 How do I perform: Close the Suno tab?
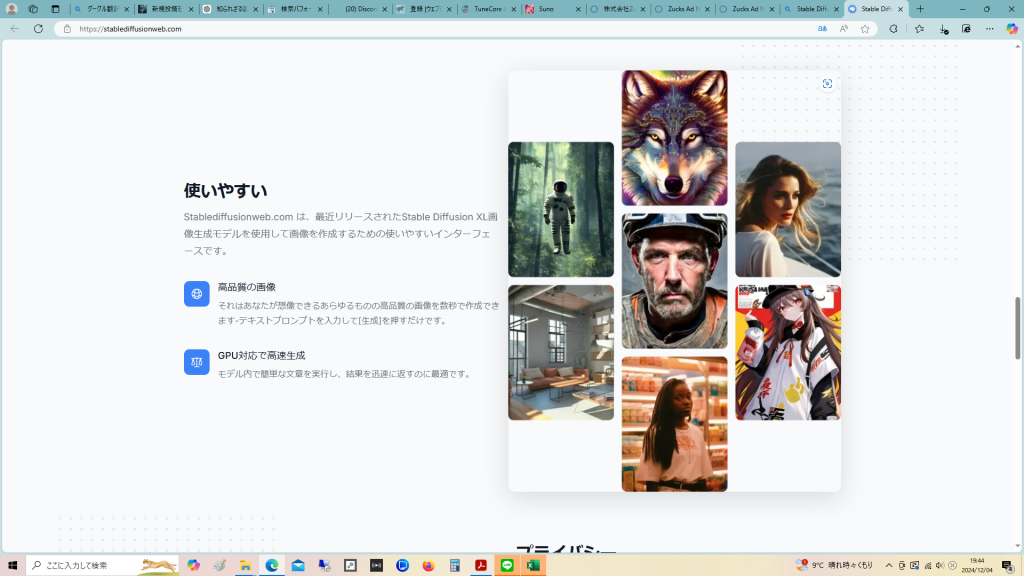tap(578, 9)
